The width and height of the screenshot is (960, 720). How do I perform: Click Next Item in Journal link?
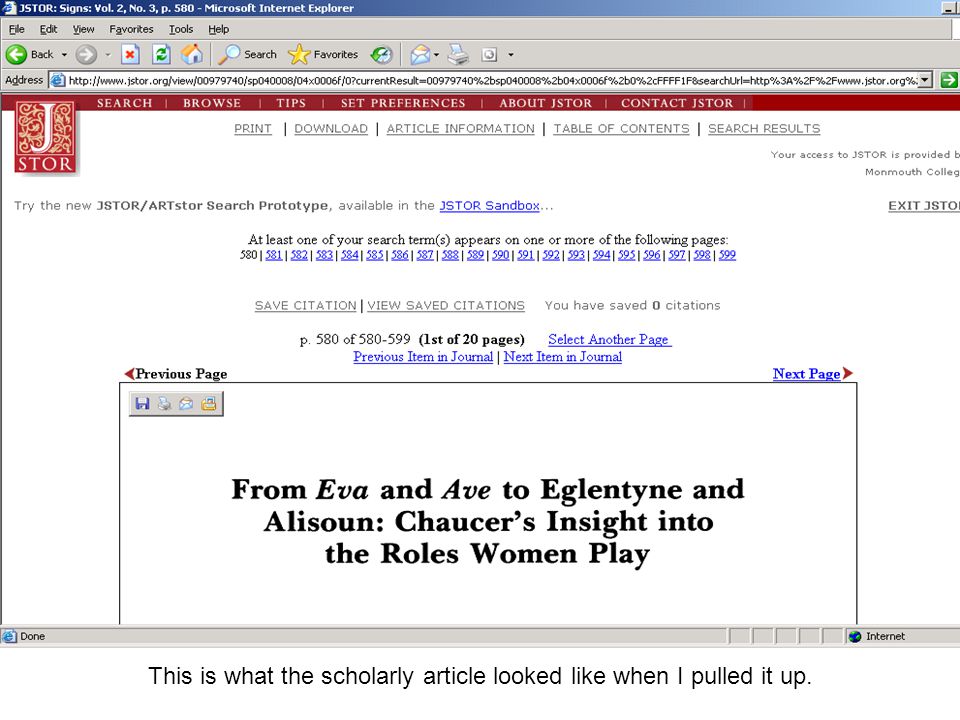(x=563, y=357)
